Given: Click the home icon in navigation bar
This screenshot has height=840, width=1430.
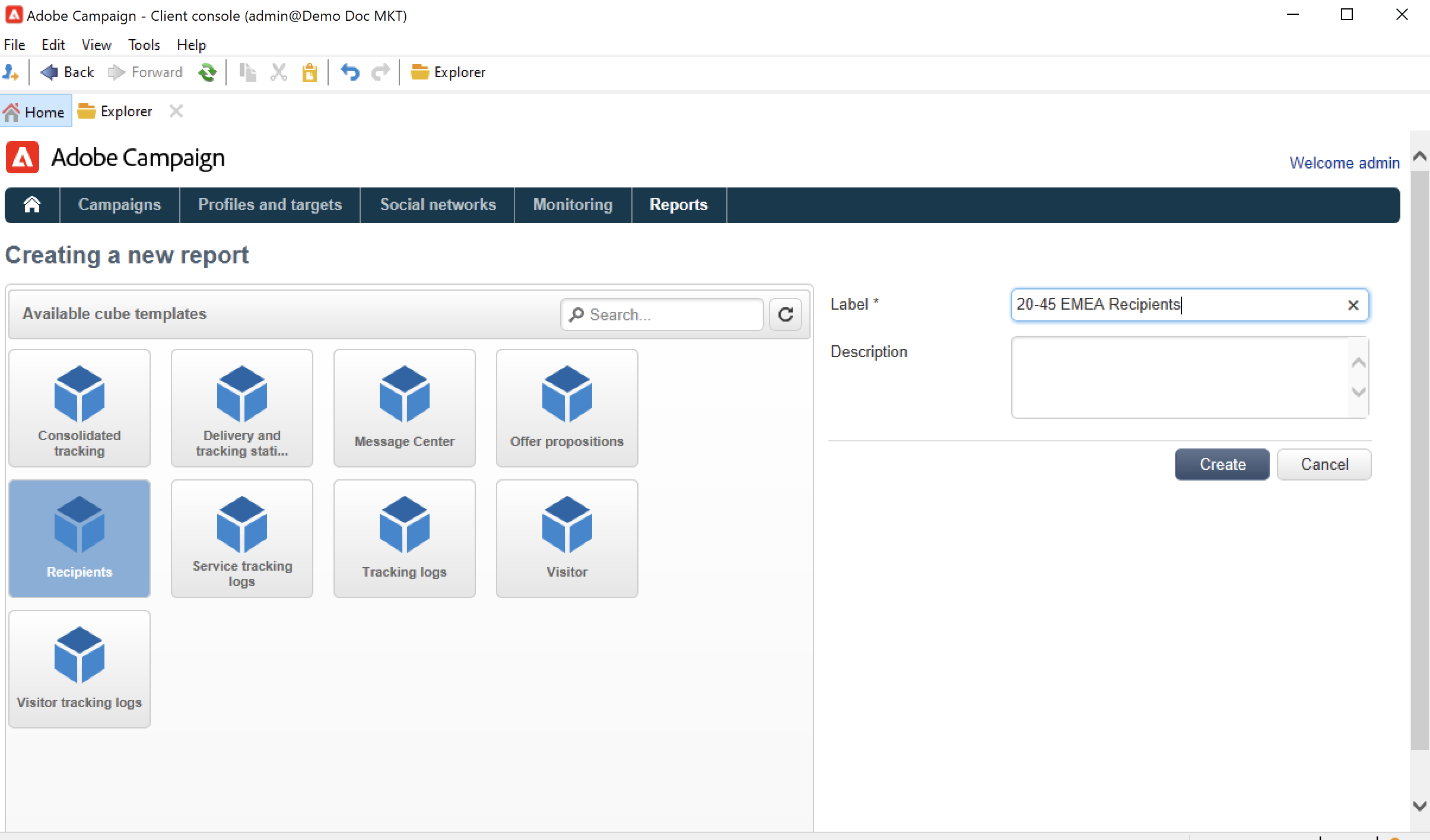Looking at the screenshot, I should pos(32,205).
